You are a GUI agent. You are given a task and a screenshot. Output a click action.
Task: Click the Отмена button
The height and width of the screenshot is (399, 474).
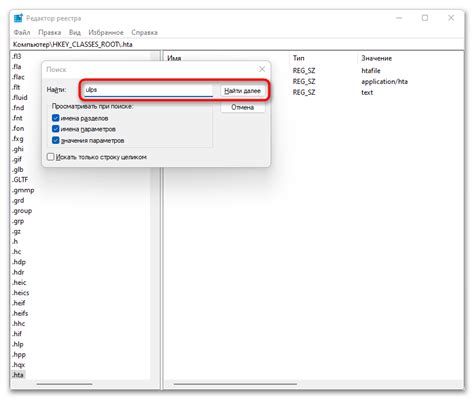(242, 107)
